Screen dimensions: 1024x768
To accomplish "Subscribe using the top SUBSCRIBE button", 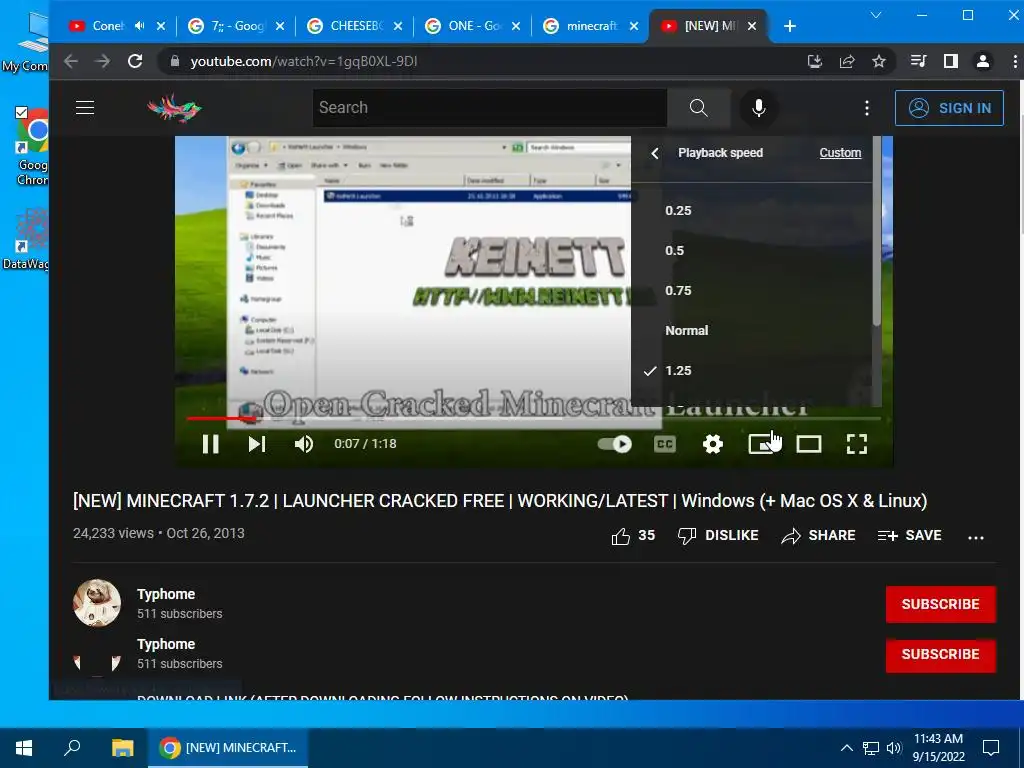I will (x=940, y=604).
